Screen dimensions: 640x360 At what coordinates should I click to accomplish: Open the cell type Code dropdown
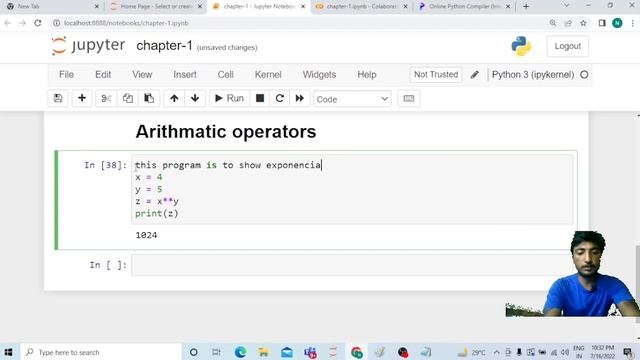coord(352,99)
